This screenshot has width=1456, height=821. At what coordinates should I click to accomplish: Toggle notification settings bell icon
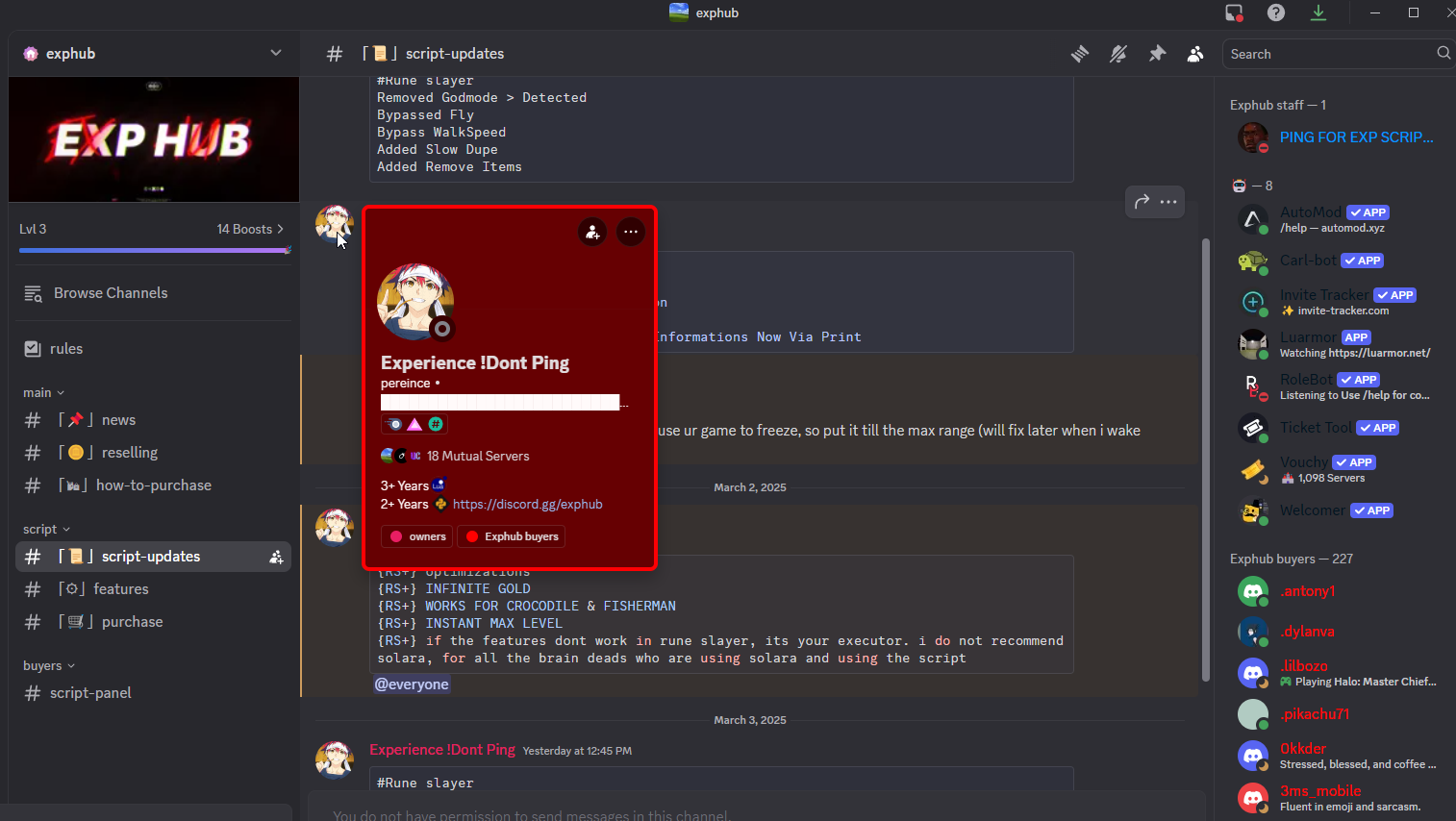coord(1118,54)
